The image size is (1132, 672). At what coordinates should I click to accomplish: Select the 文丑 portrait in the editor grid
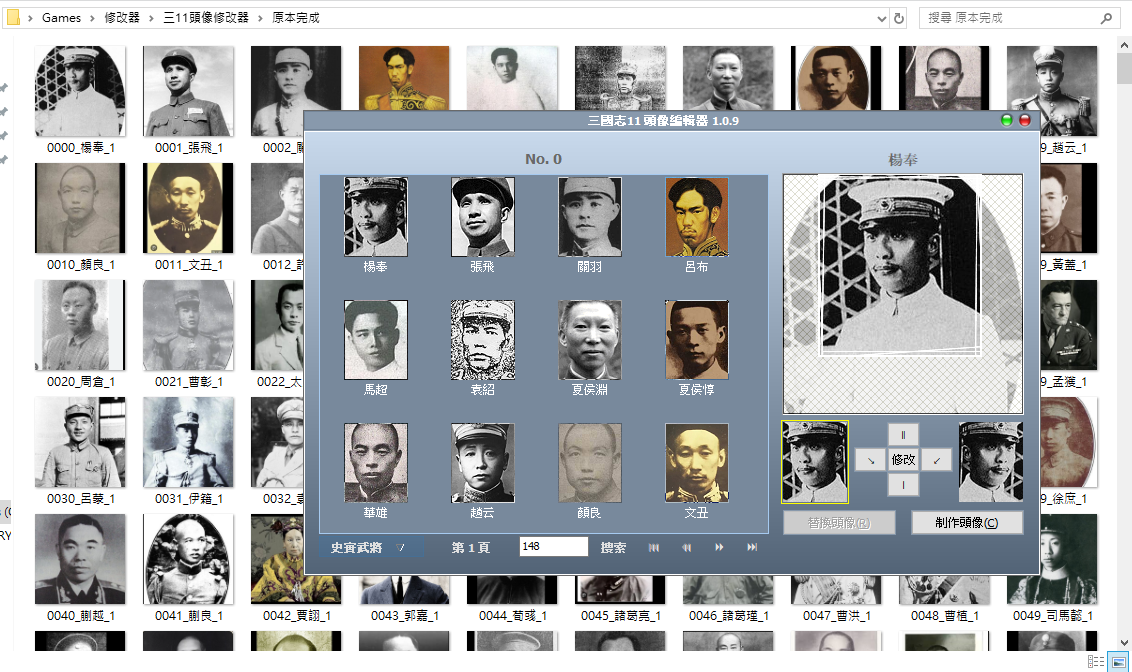point(697,463)
